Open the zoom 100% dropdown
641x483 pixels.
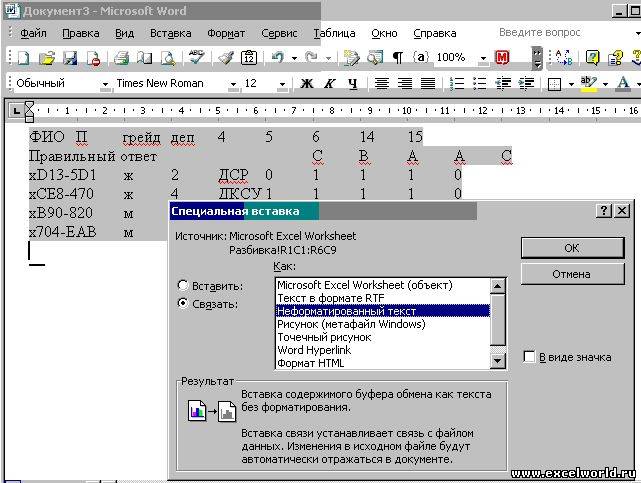[483, 58]
